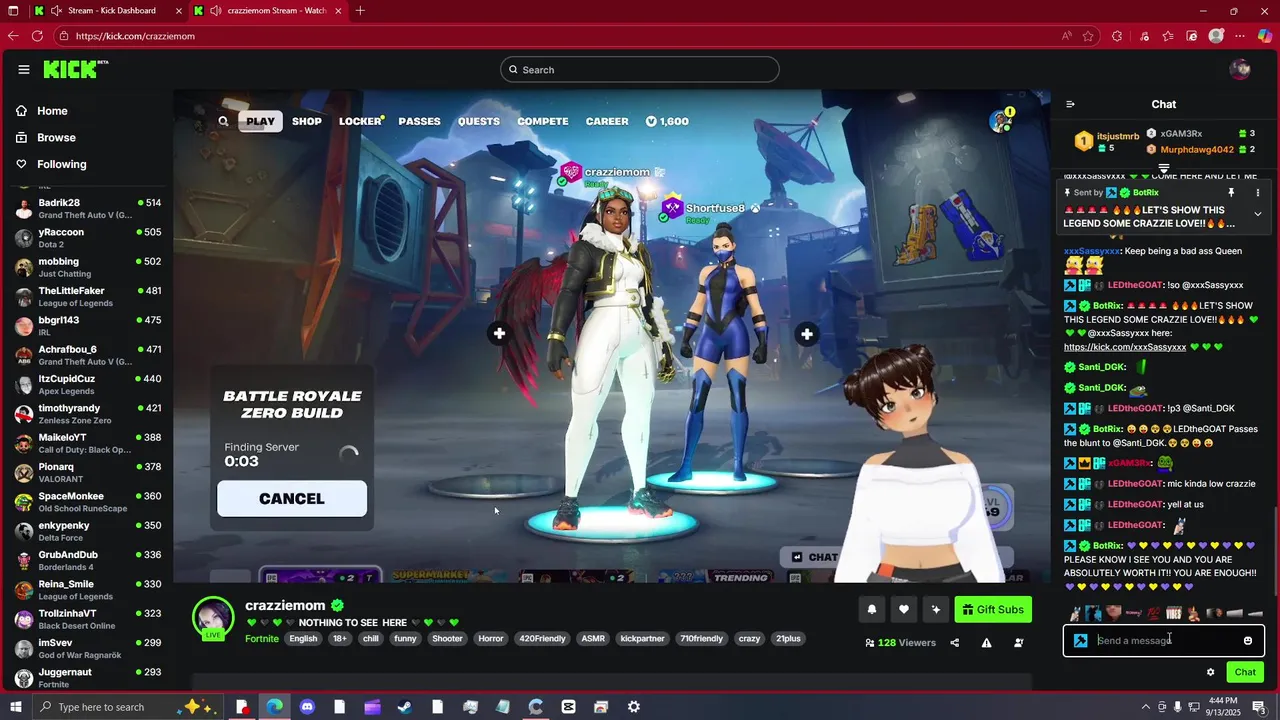The height and width of the screenshot is (720, 1280).
Task: Open the Fortnite category link
Action: [x=262, y=639]
